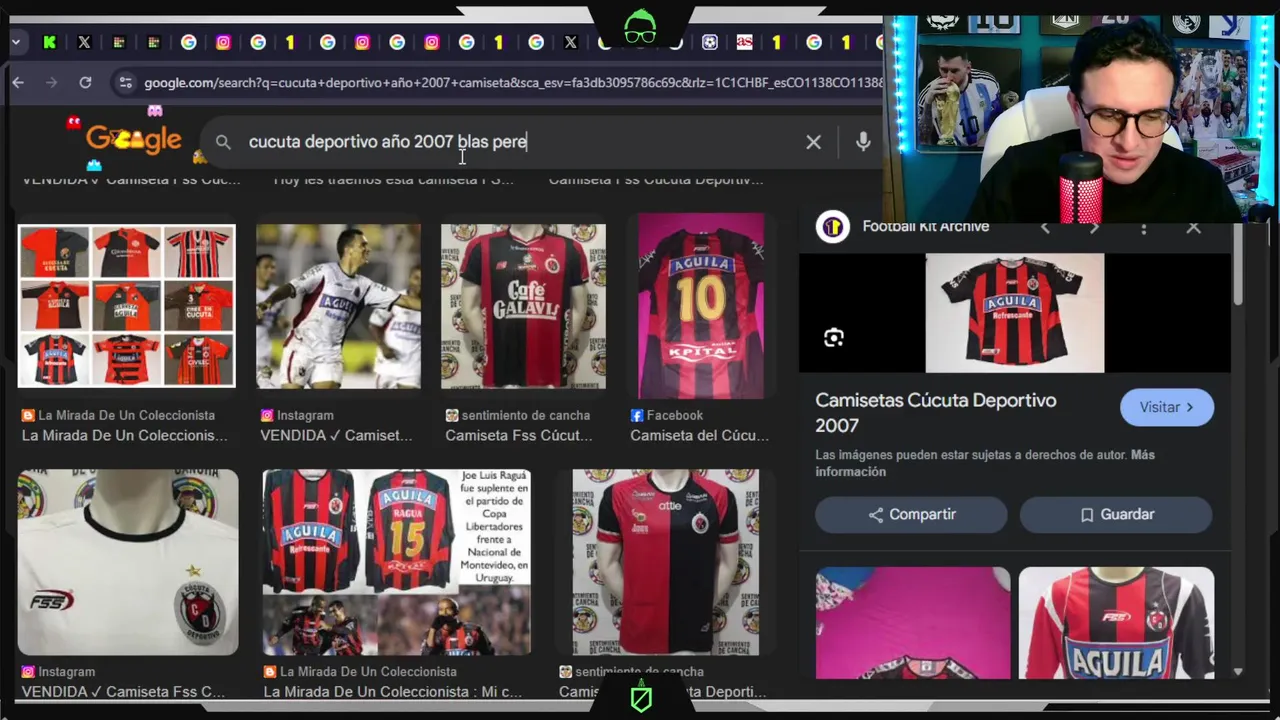Click the address bar URL
Viewport: 1280px width, 720px height.
(512, 83)
